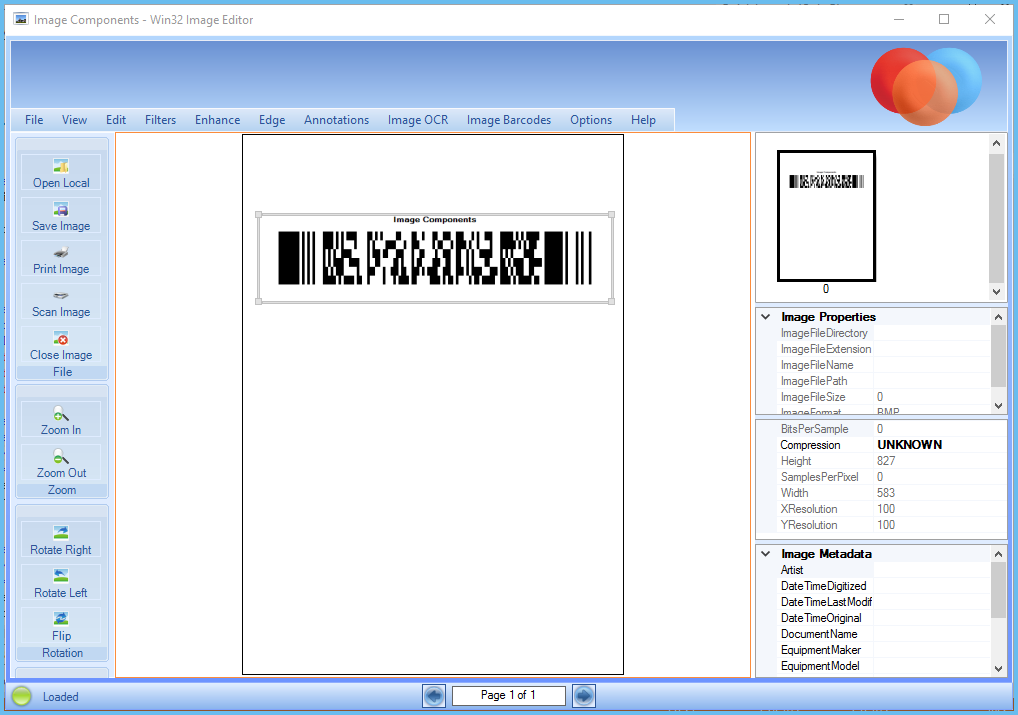Click Image Properties scroll-up arrow
This screenshot has height=715, width=1018.
(x=999, y=317)
